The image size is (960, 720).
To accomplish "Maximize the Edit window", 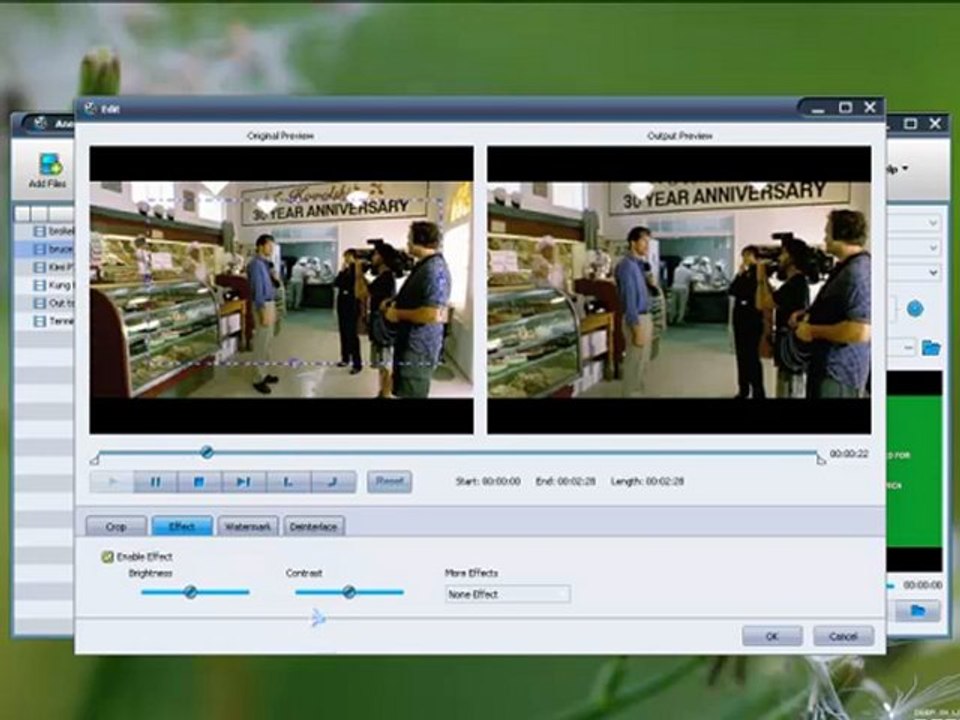I will [x=846, y=108].
